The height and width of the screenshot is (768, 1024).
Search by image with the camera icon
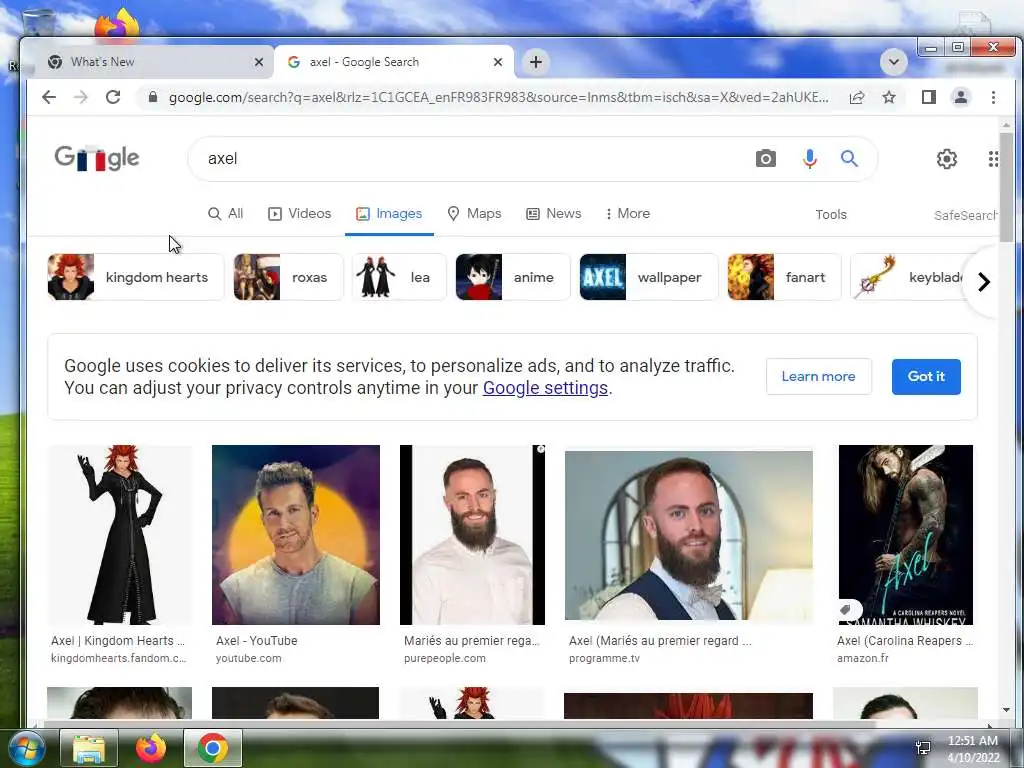tap(766, 159)
